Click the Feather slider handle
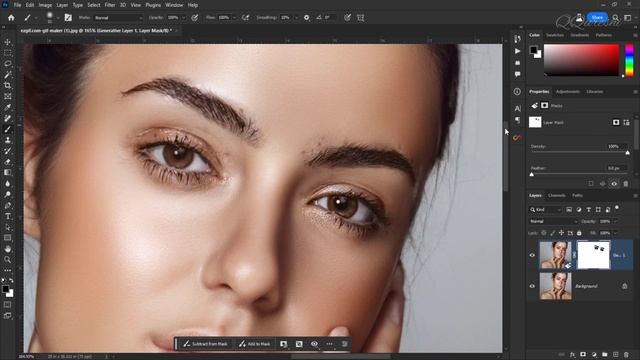Image resolution: width=640 pixels, height=360 pixels. [531, 174]
